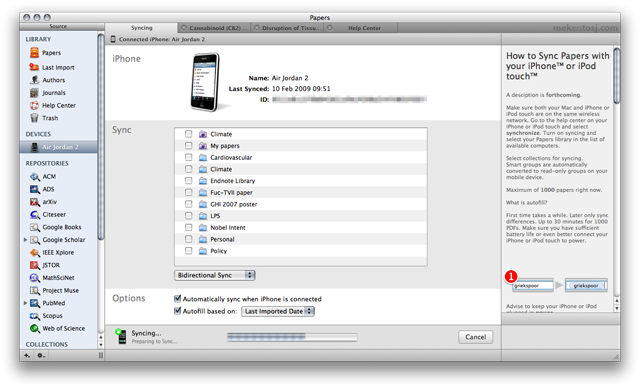Open the Web of Science repository icon
This screenshot has width=640, height=388.
[x=35, y=328]
